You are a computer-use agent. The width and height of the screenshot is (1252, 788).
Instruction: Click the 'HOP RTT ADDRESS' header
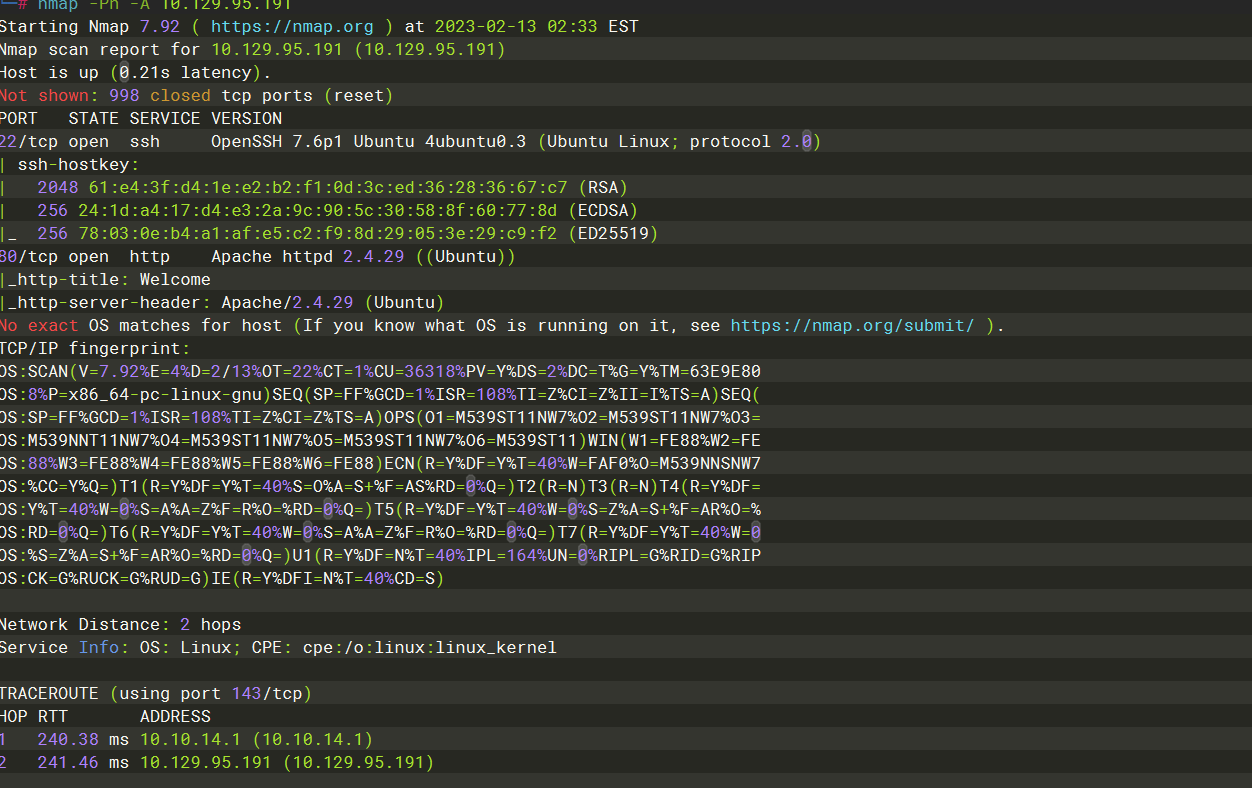(x=105, y=716)
